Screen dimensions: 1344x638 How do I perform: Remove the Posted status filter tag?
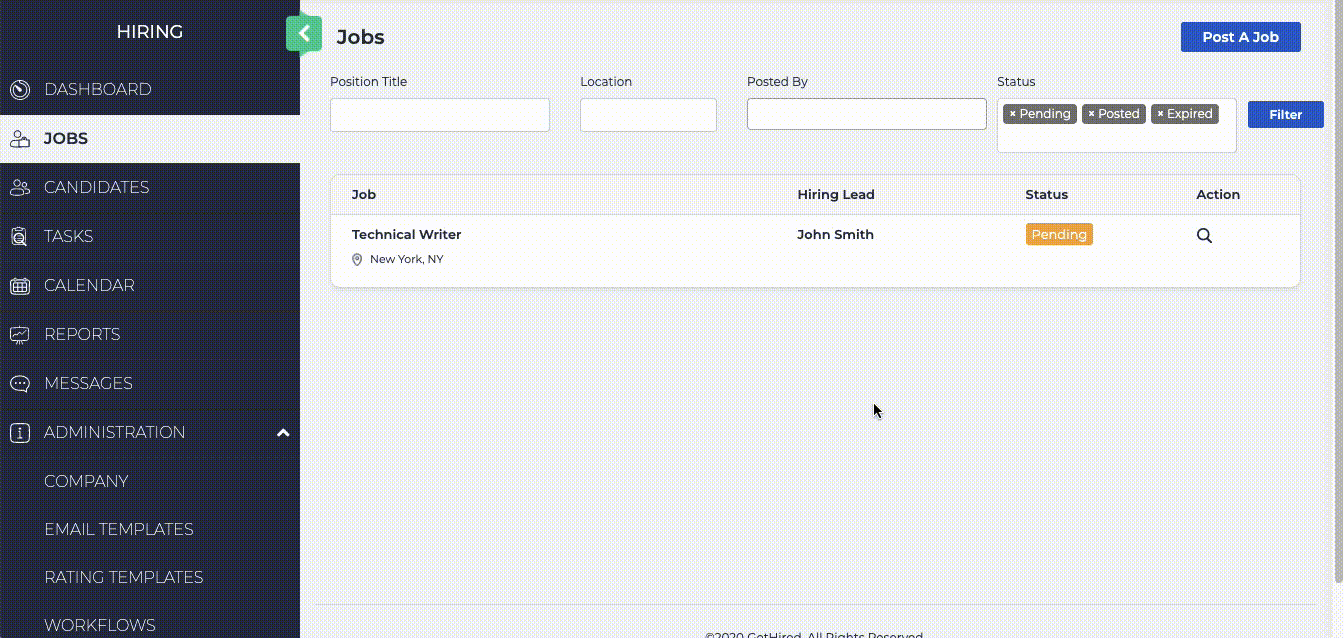(1091, 114)
